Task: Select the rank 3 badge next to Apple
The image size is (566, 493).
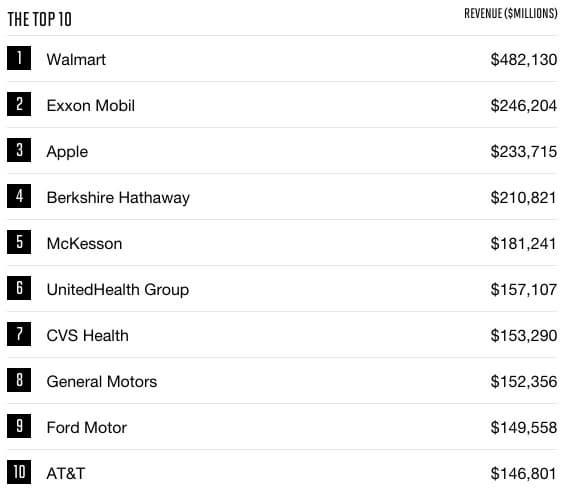Action: pyautogui.click(x=19, y=150)
